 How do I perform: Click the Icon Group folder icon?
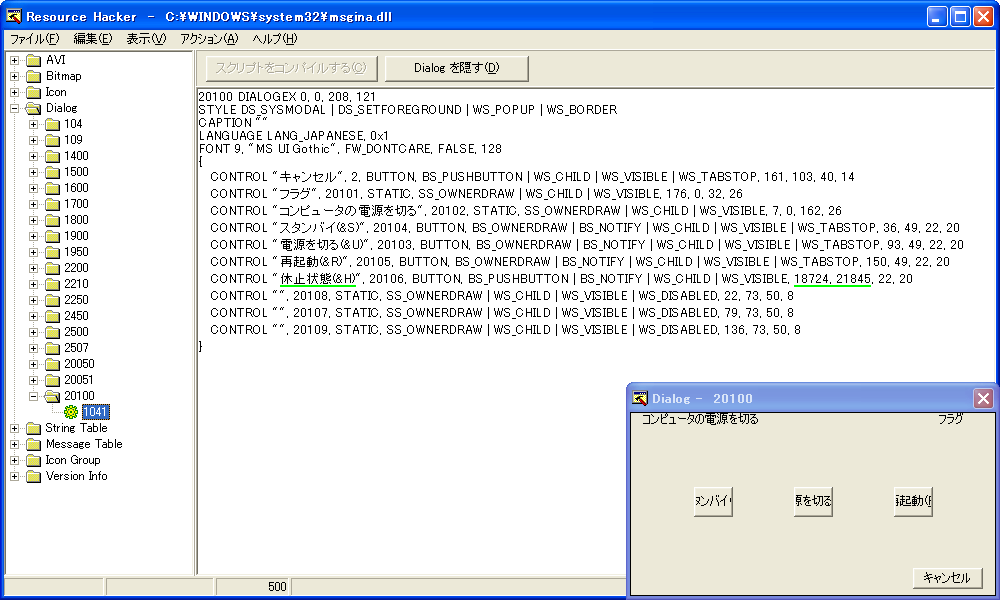click(34, 460)
